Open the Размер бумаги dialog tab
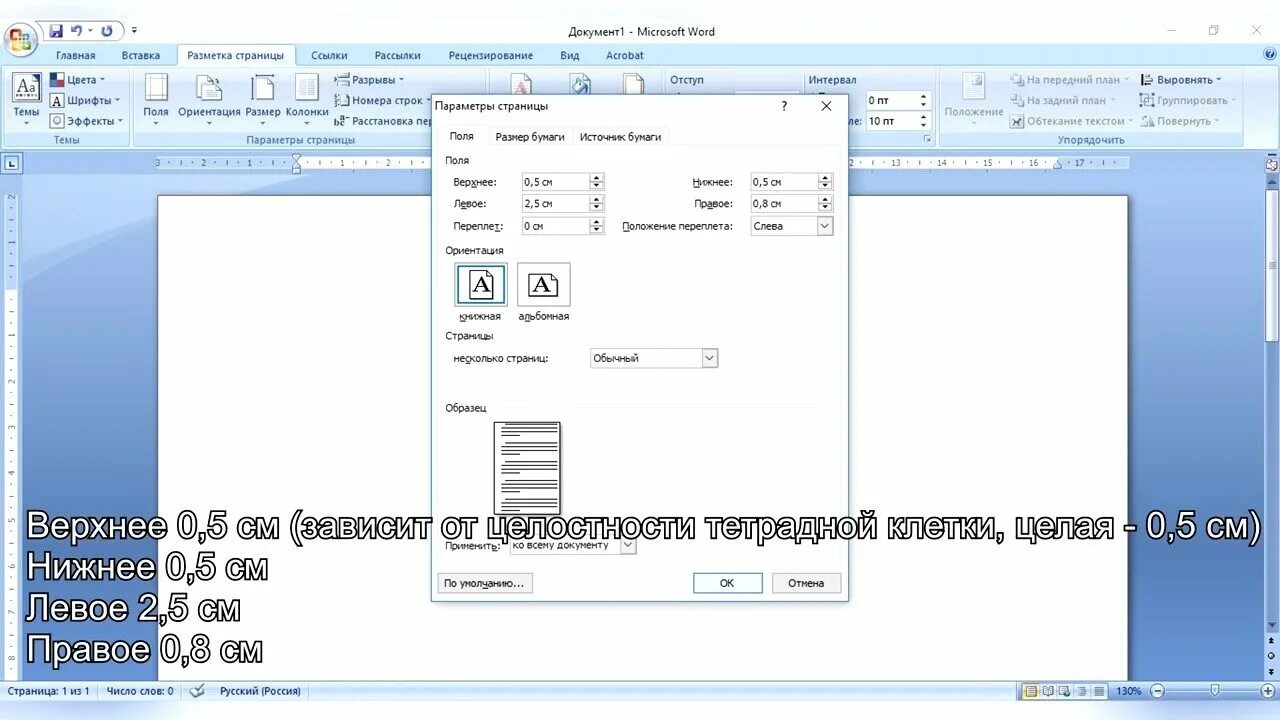Viewport: 1280px width, 720px height. tap(530, 137)
